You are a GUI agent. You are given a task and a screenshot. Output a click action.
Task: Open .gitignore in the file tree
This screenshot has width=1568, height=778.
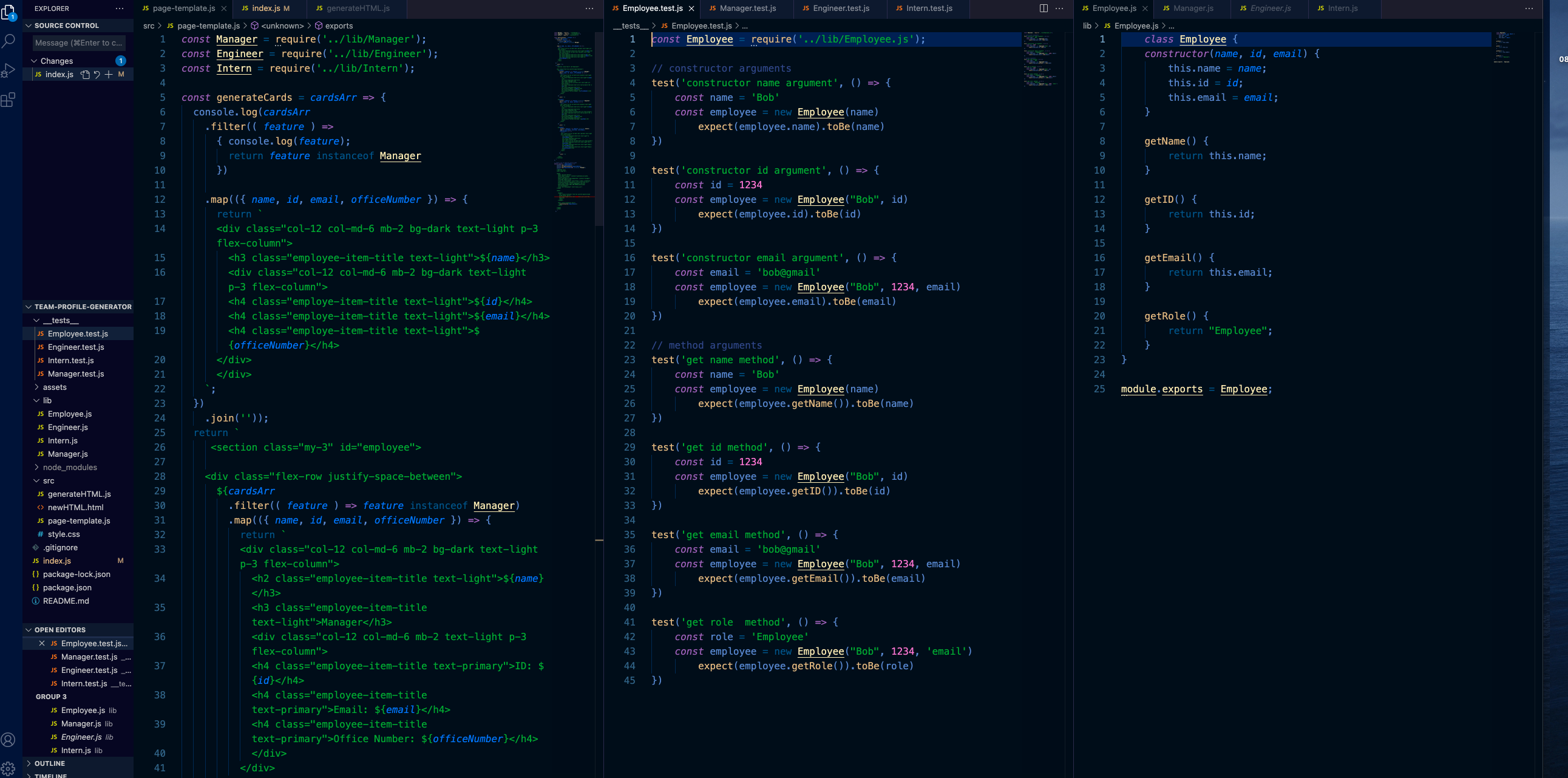pos(78,548)
